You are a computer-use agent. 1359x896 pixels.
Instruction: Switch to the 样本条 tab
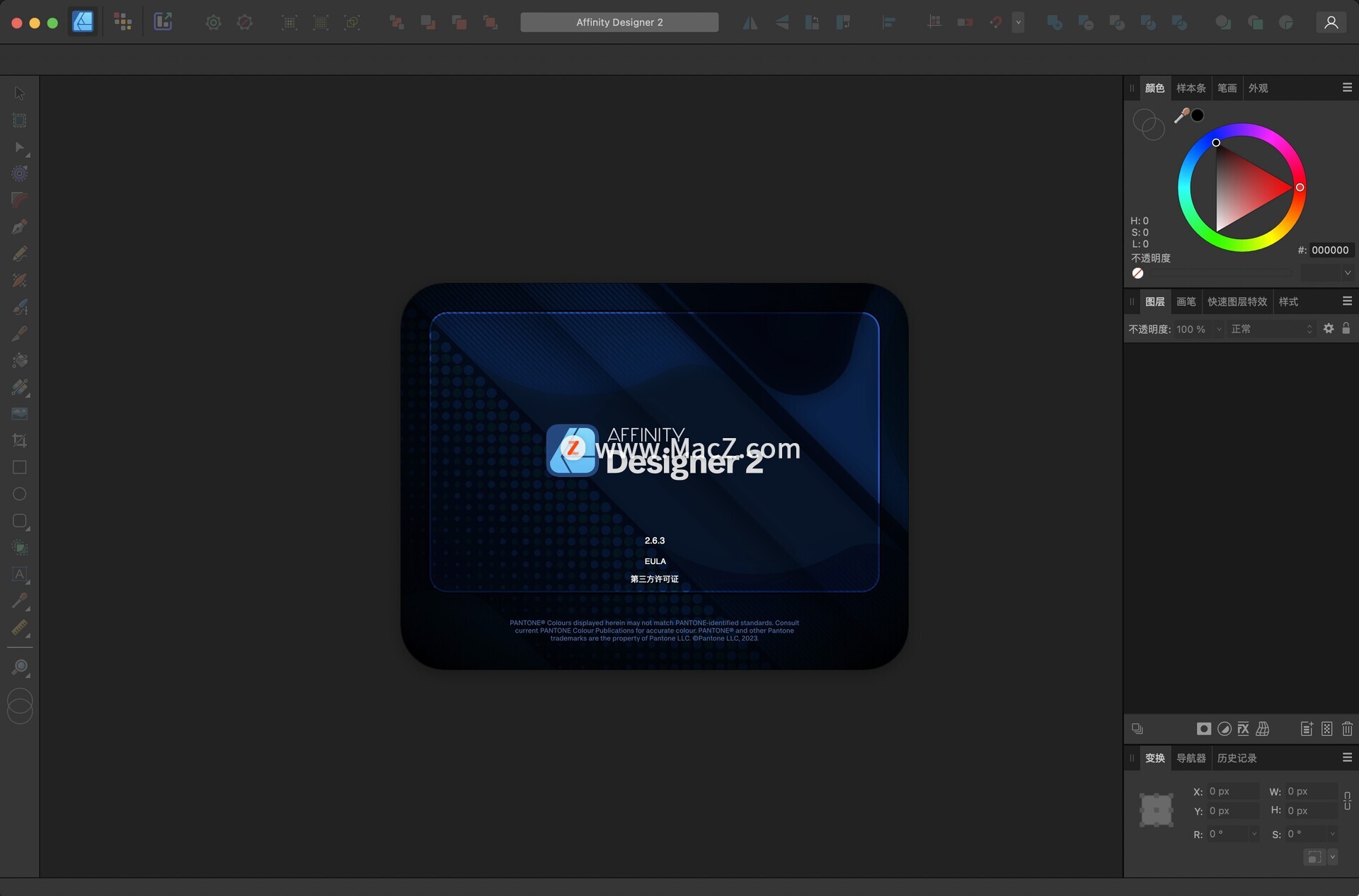pos(1191,88)
